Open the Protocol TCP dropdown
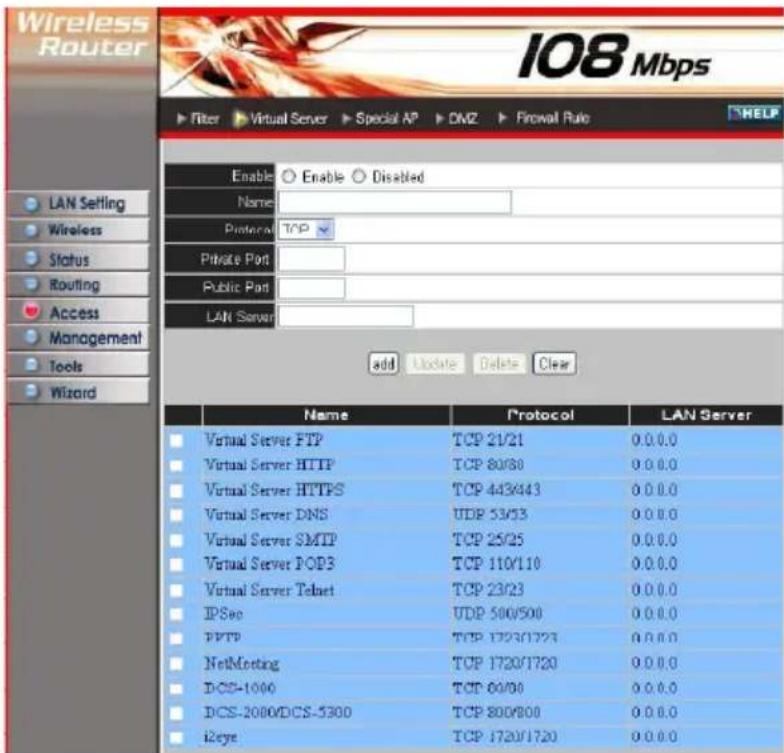 coord(306,230)
